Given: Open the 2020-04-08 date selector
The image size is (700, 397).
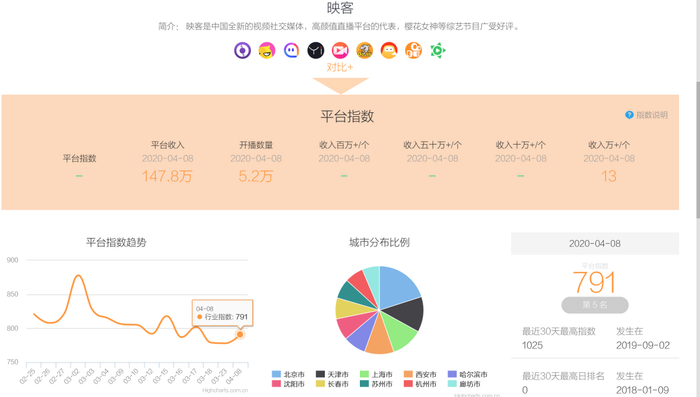Looking at the screenshot, I should (595, 243).
